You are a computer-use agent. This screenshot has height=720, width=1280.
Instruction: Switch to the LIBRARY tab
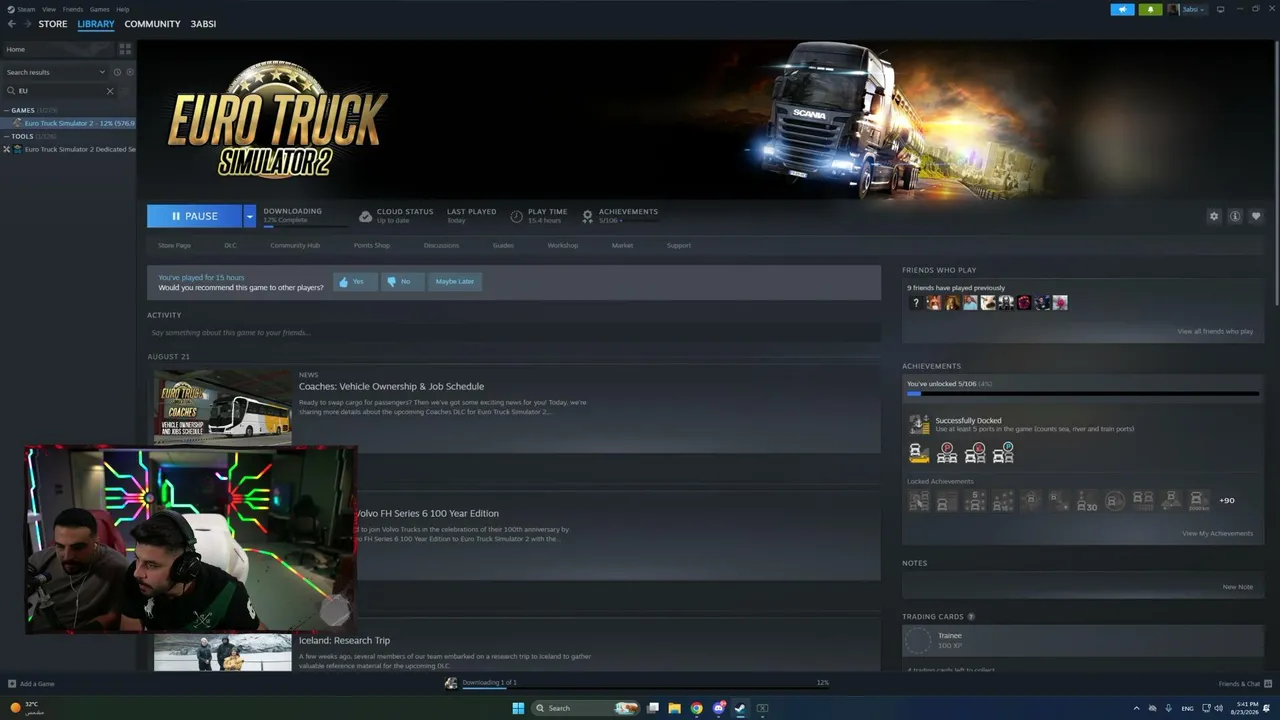click(x=96, y=24)
